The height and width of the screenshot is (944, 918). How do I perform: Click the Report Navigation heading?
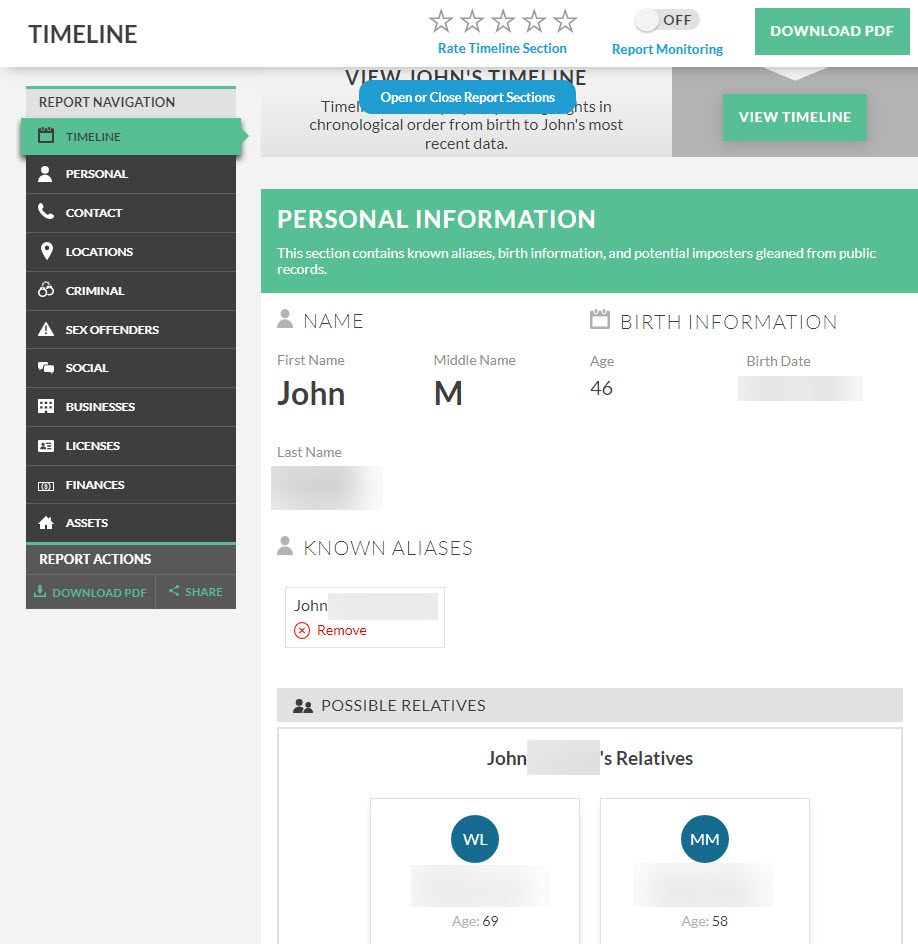[107, 102]
